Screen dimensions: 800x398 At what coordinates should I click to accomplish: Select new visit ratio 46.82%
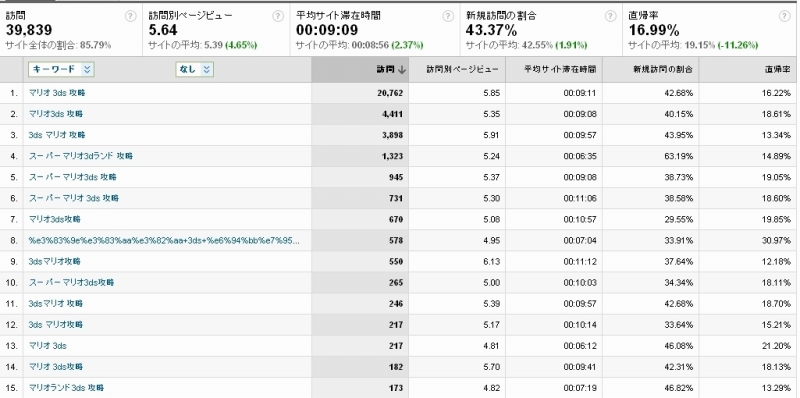coord(679,388)
